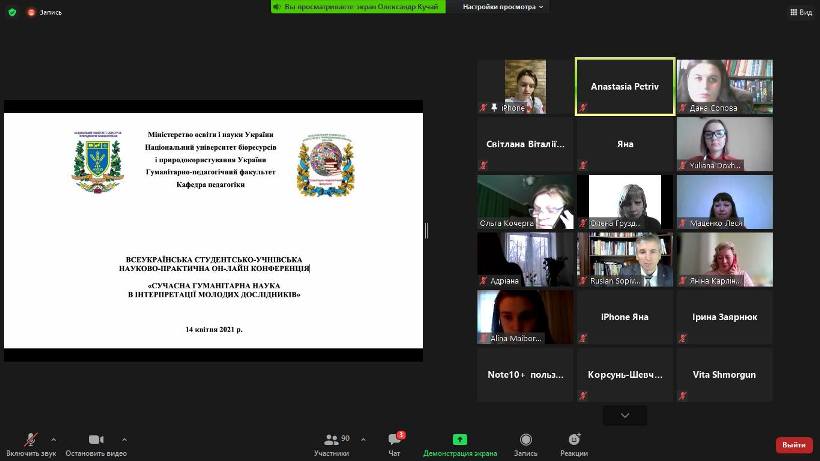Select the Vita Shmorgun participant tile

725,374
